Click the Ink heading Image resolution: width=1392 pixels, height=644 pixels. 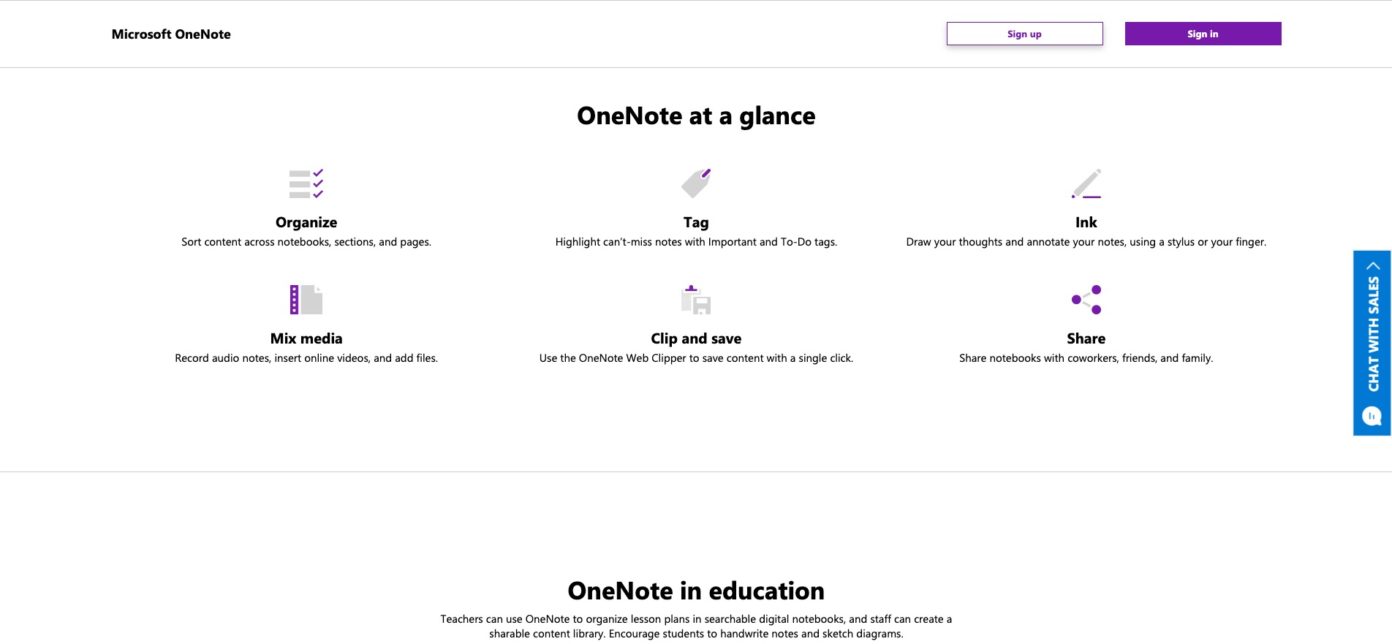coord(1086,221)
